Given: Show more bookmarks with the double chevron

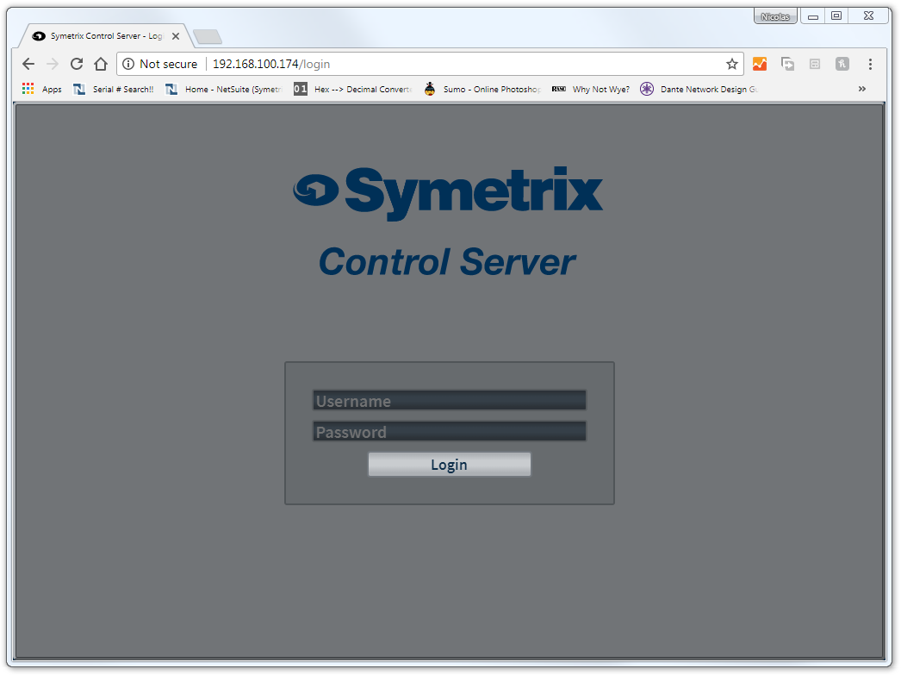Looking at the screenshot, I should coord(862,88).
